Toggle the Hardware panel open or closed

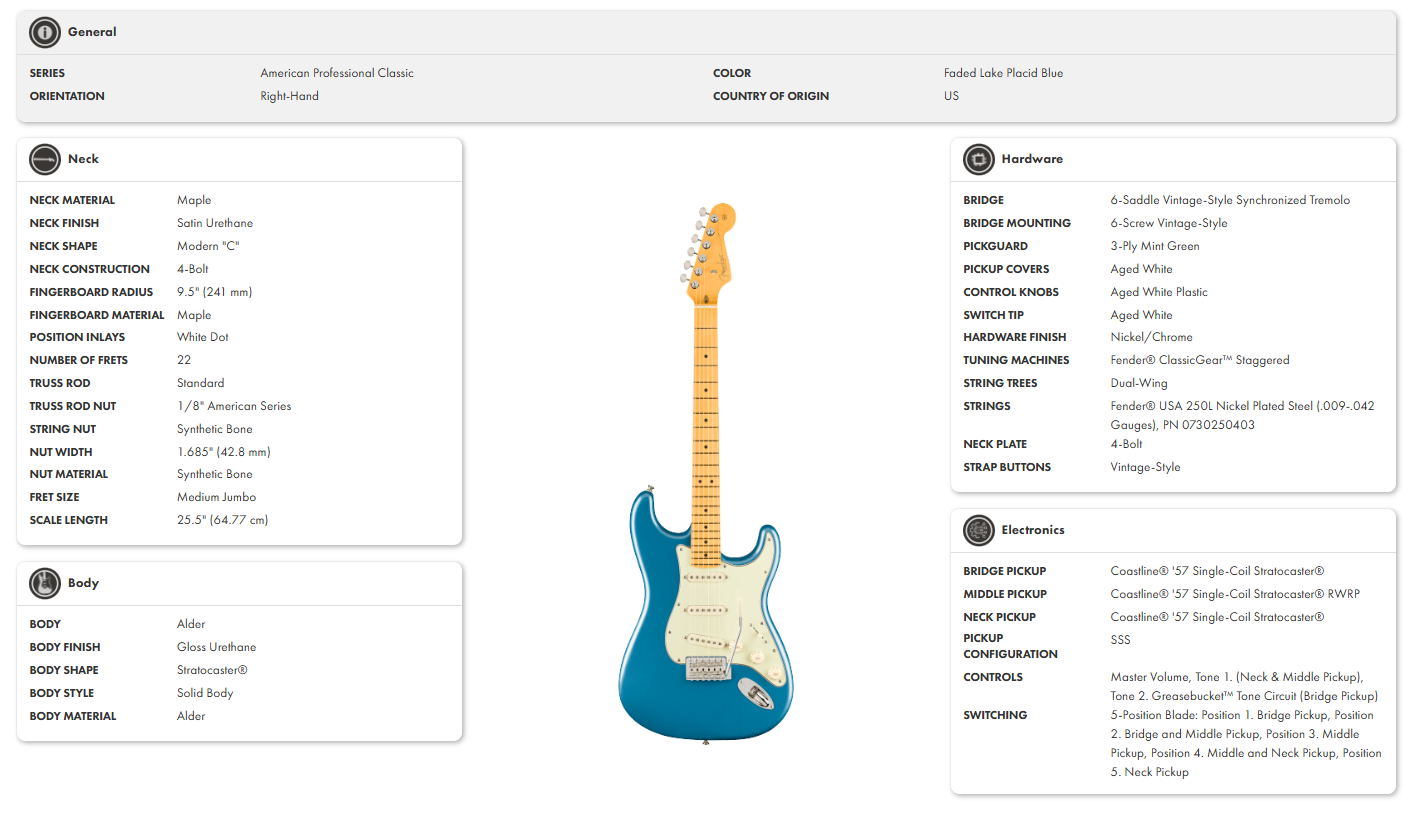pyautogui.click(x=1033, y=159)
